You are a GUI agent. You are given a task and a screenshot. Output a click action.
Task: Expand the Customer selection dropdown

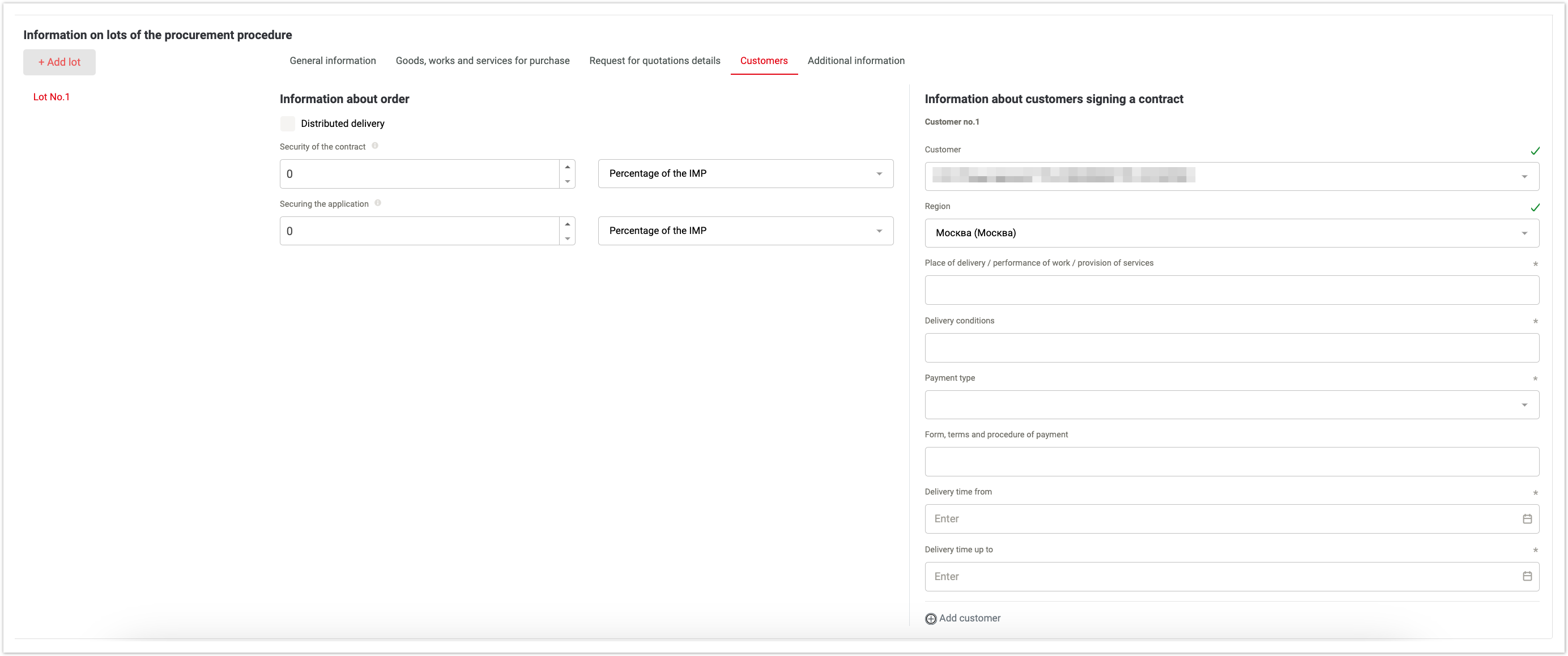[x=1232, y=177]
